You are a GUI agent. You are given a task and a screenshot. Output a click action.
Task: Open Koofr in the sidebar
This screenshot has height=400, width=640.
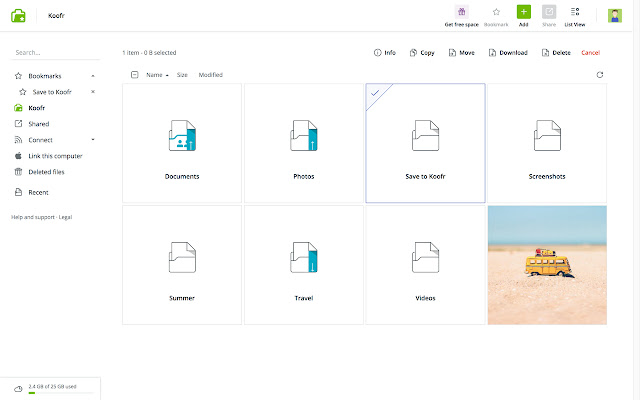tap(37, 108)
